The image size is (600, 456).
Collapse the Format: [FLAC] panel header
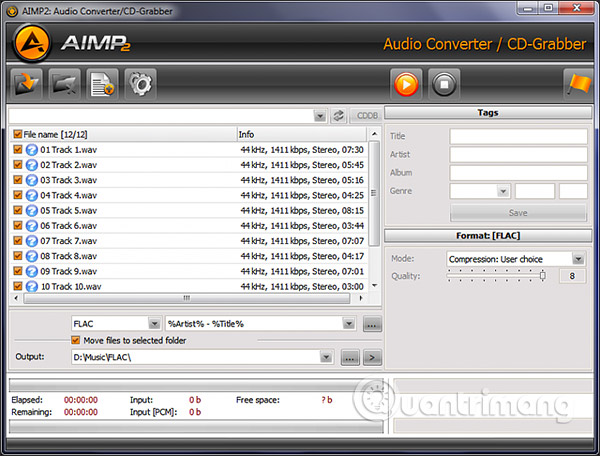coord(488,236)
